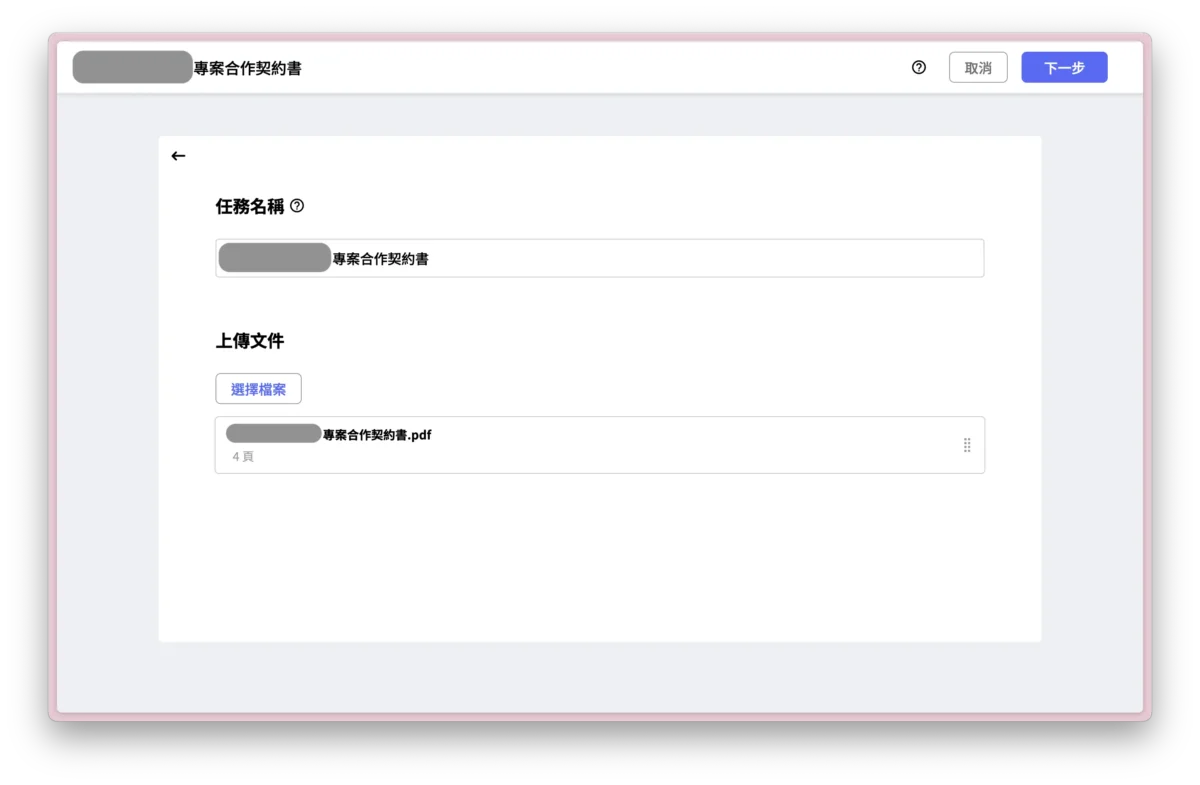Click the help icon in the top toolbar
The width and height of the screenshot is (1200, 785).
tap(918, 67)
